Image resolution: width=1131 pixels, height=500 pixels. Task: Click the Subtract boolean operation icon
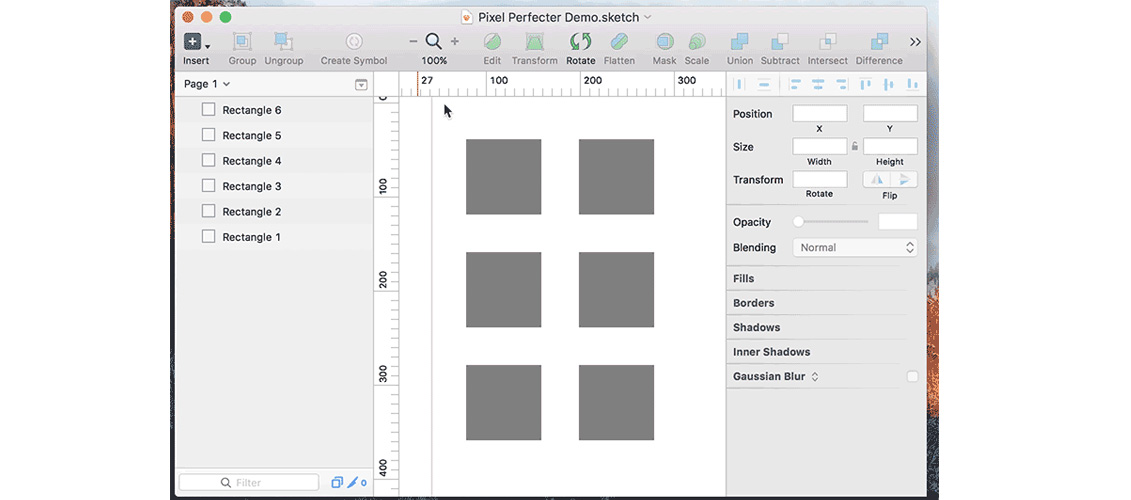[779, 42]
